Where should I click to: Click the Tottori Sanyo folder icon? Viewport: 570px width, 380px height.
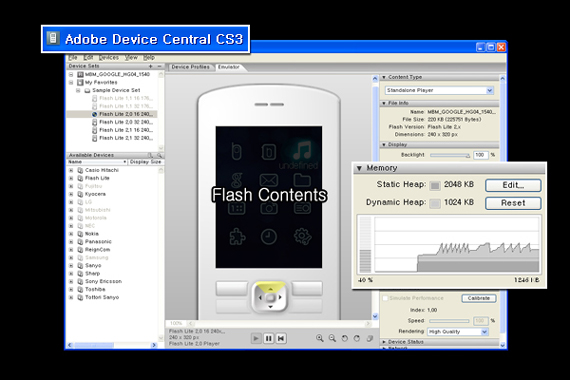point(80,297)
